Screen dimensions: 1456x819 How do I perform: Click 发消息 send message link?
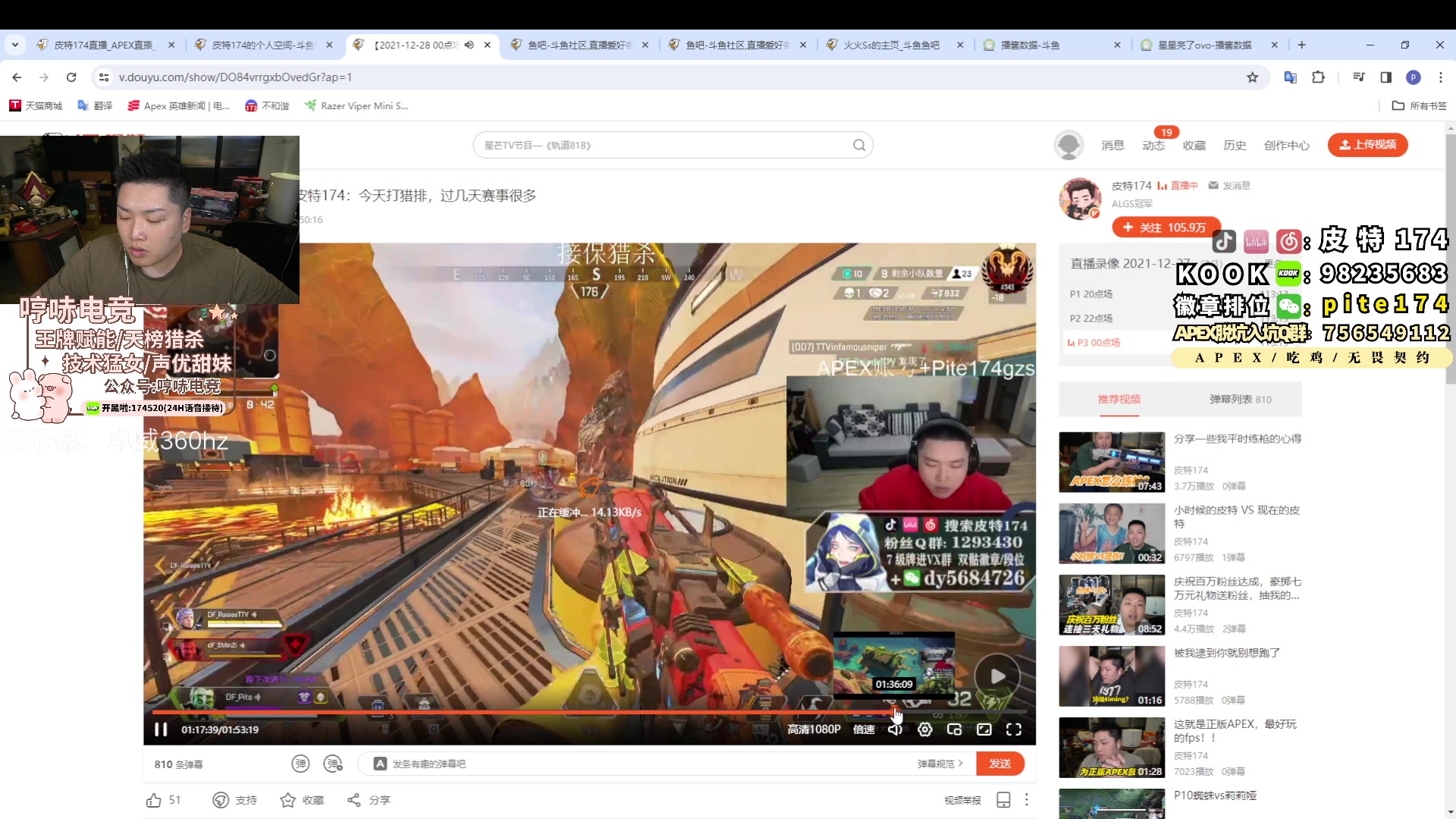(1229, 185)
